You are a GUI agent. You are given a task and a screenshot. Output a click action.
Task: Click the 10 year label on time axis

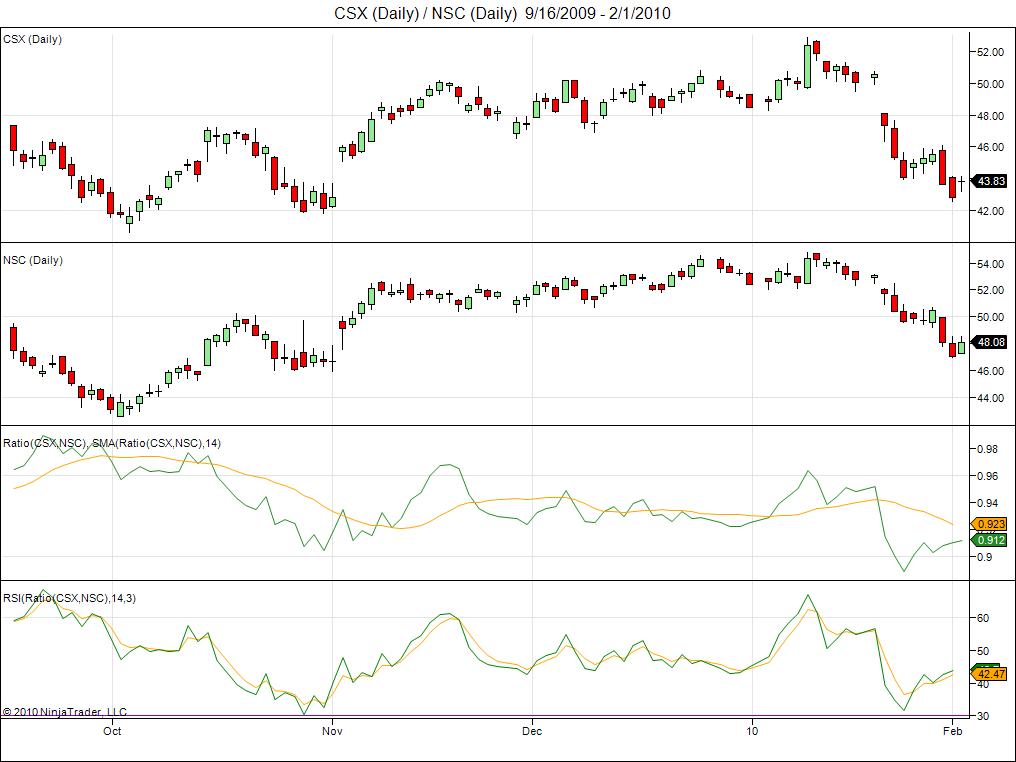point(752,731)
